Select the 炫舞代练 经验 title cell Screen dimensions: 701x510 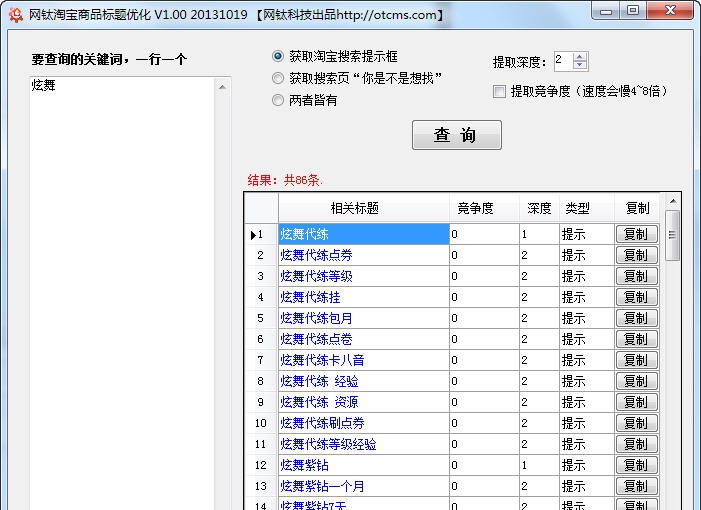363,381
